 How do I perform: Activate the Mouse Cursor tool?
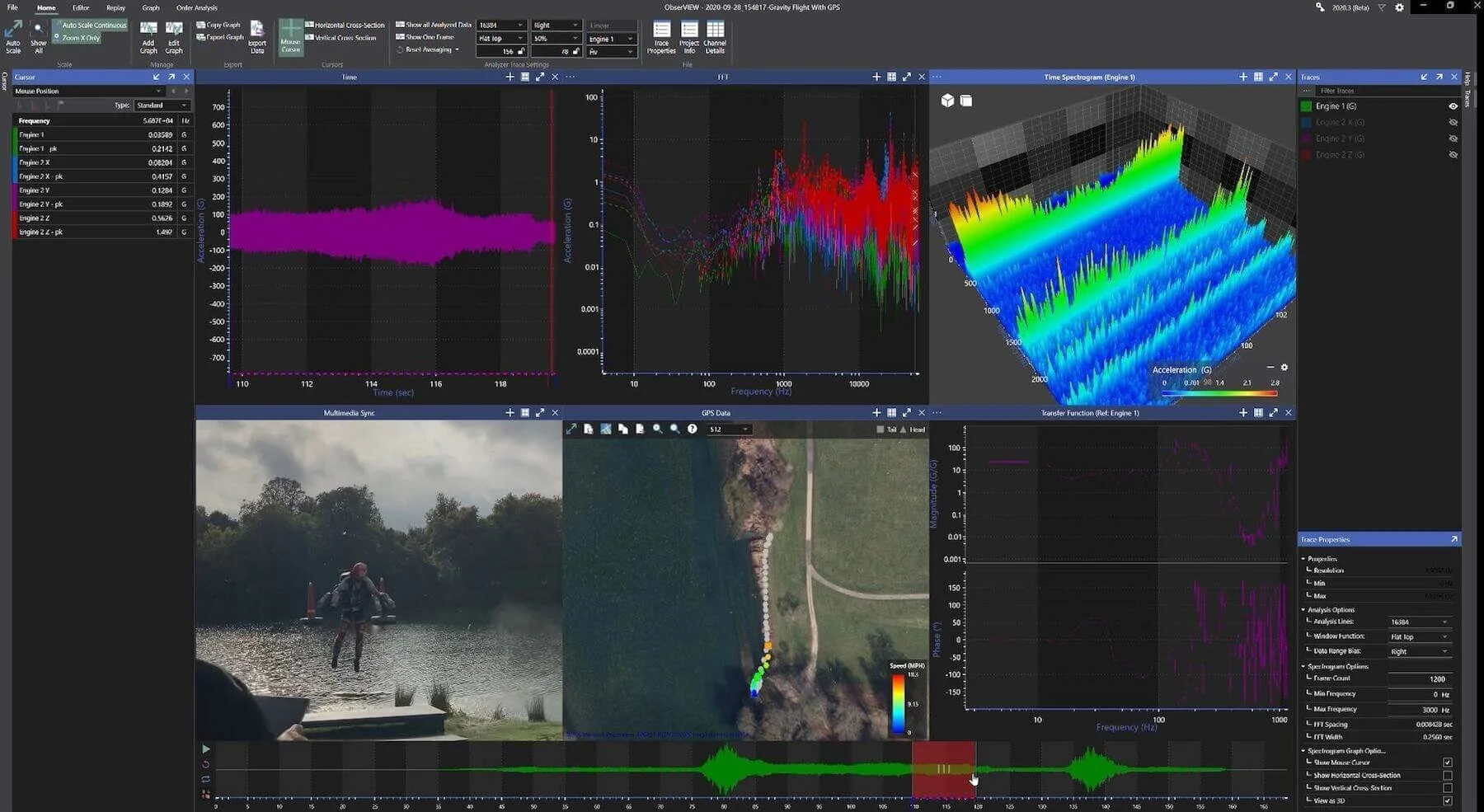[x=291, y=37]
